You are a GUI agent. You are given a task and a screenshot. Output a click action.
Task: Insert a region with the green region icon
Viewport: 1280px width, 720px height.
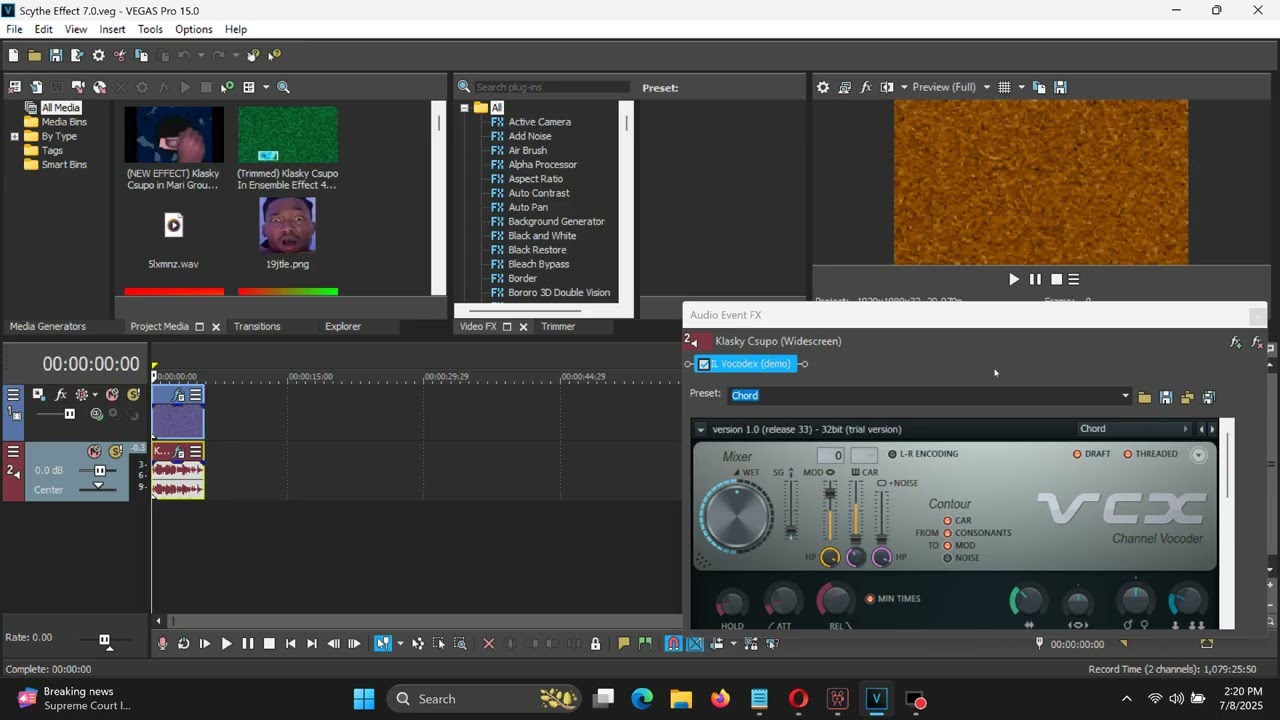click(646, 644)
